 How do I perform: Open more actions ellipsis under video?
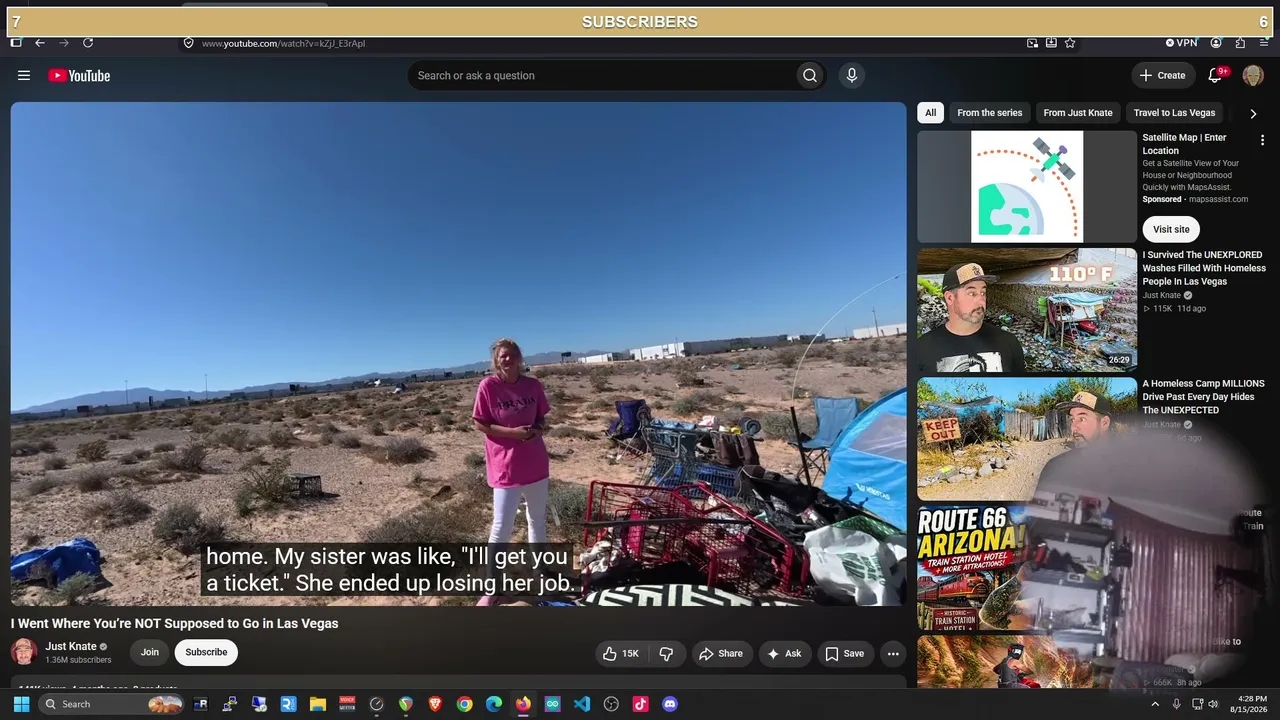(893, 654)
